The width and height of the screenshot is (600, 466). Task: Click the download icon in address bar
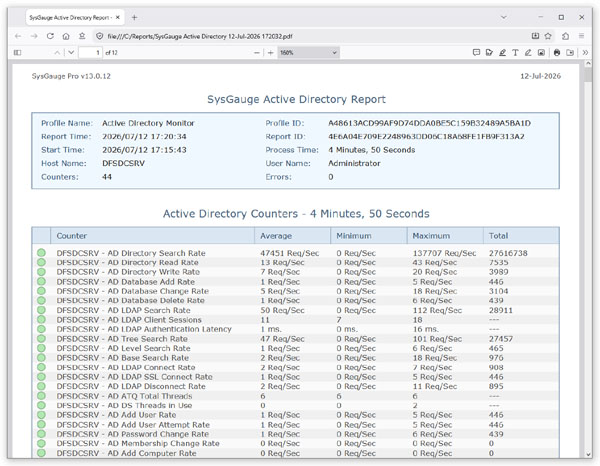(x=535, y=36)
